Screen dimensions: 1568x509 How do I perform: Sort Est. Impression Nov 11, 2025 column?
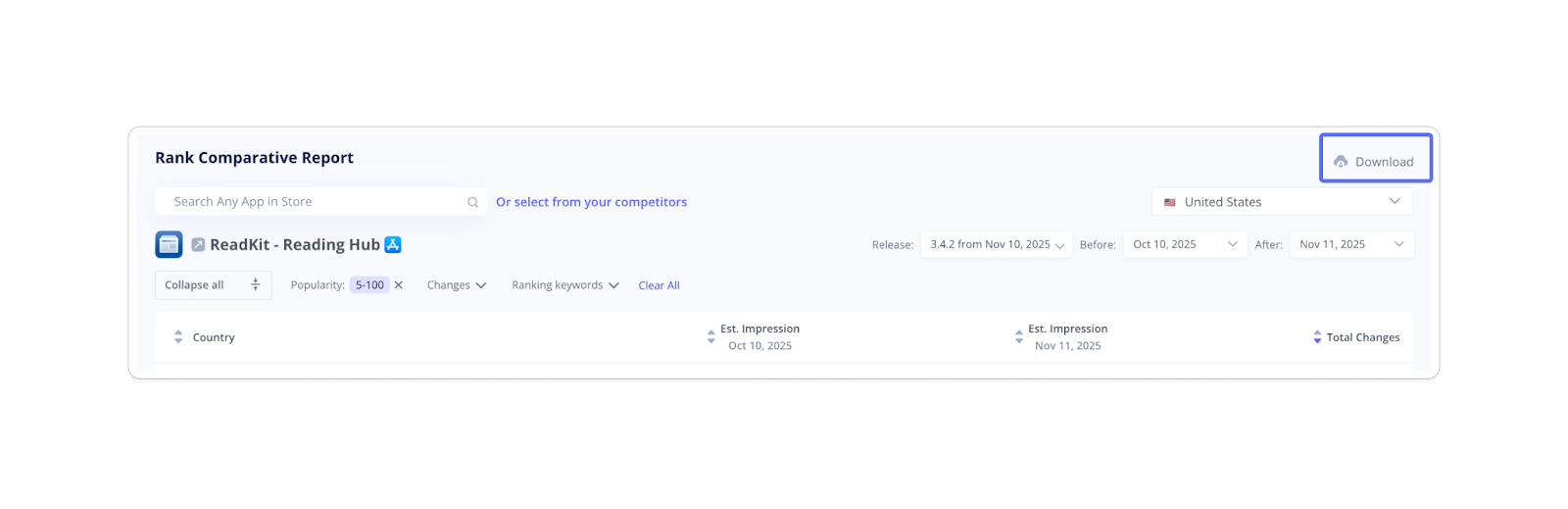pos(1019,336)
